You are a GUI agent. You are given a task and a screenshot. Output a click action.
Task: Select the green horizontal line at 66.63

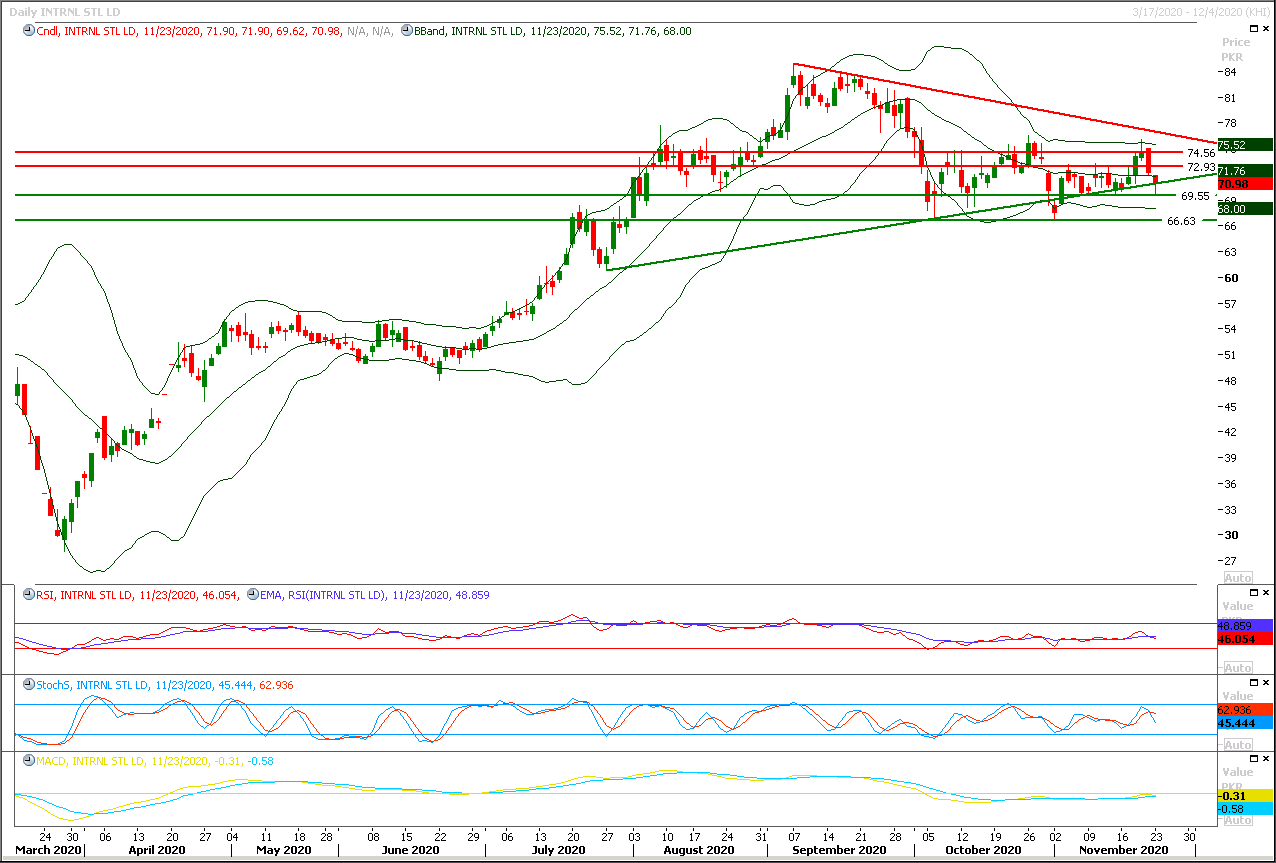pyautogui.click(x=590, y=220)
